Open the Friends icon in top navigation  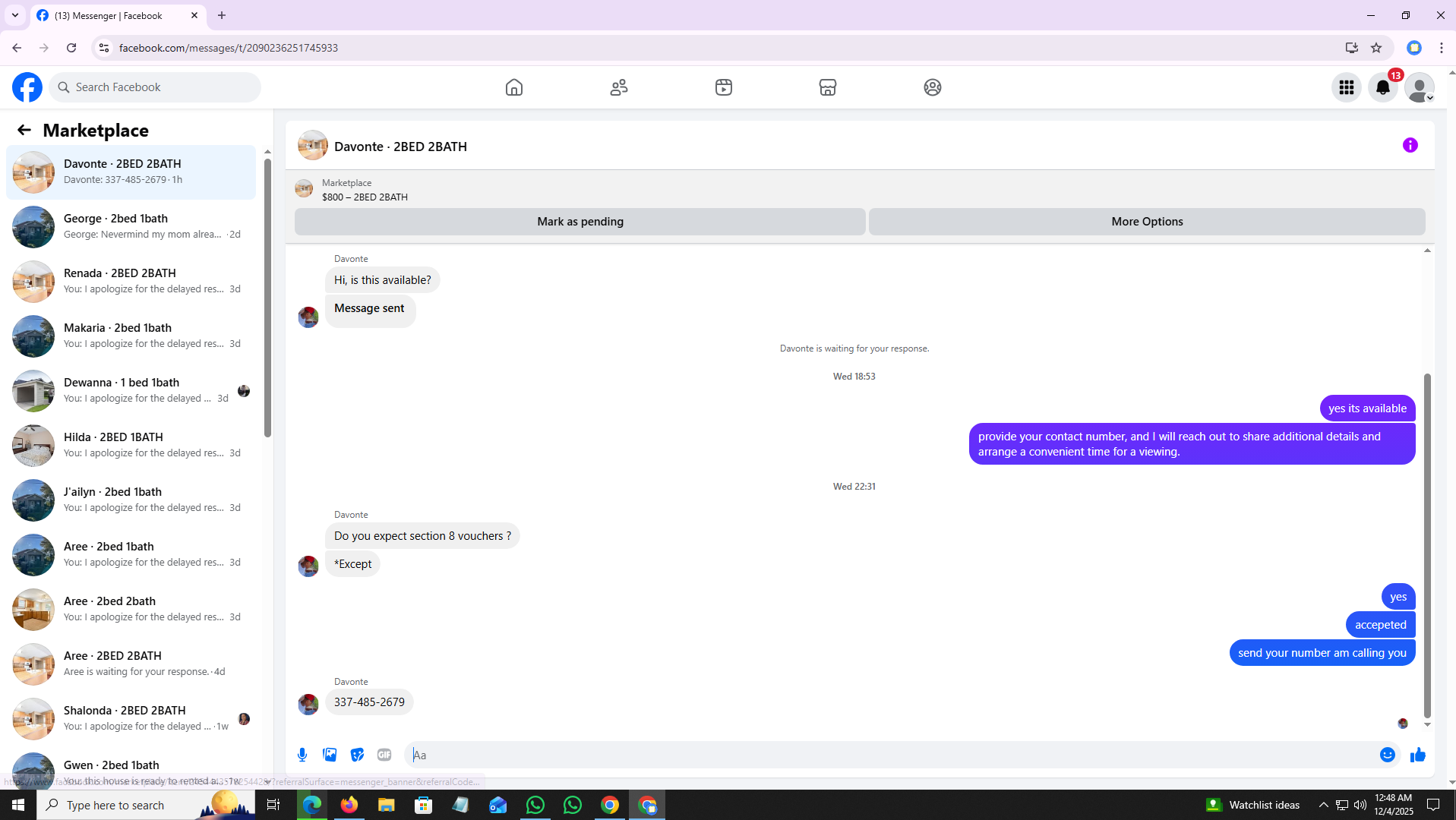(x=619, y=87)
